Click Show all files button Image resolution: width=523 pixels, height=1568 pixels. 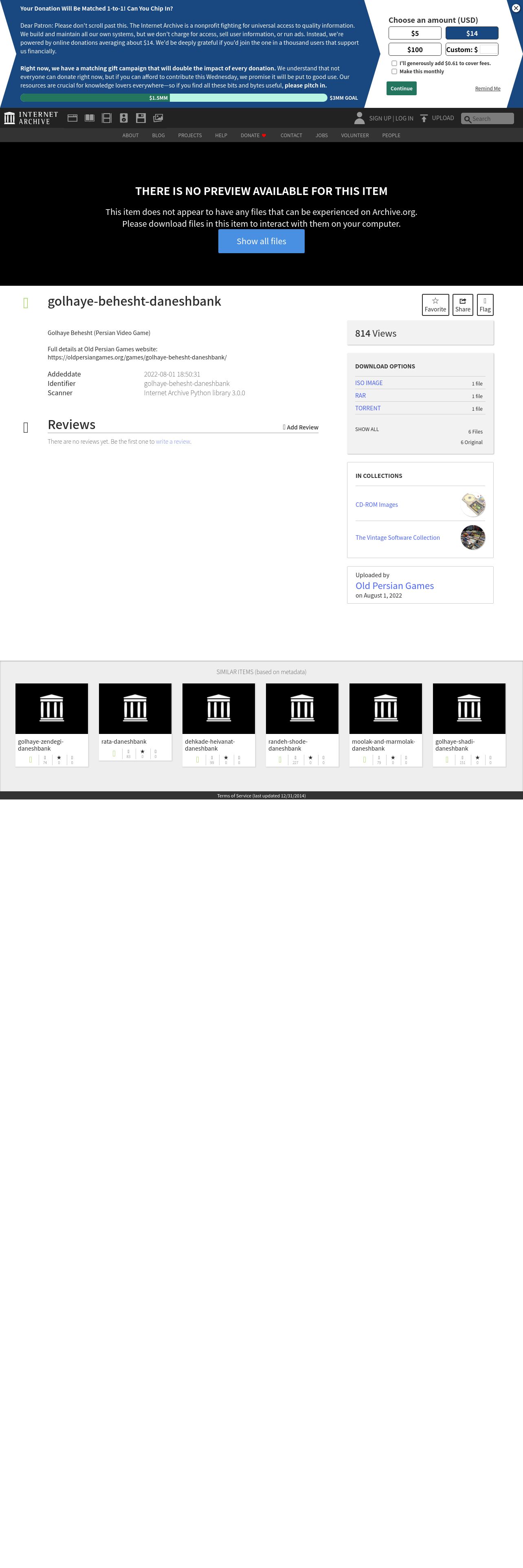coord(261,241)
